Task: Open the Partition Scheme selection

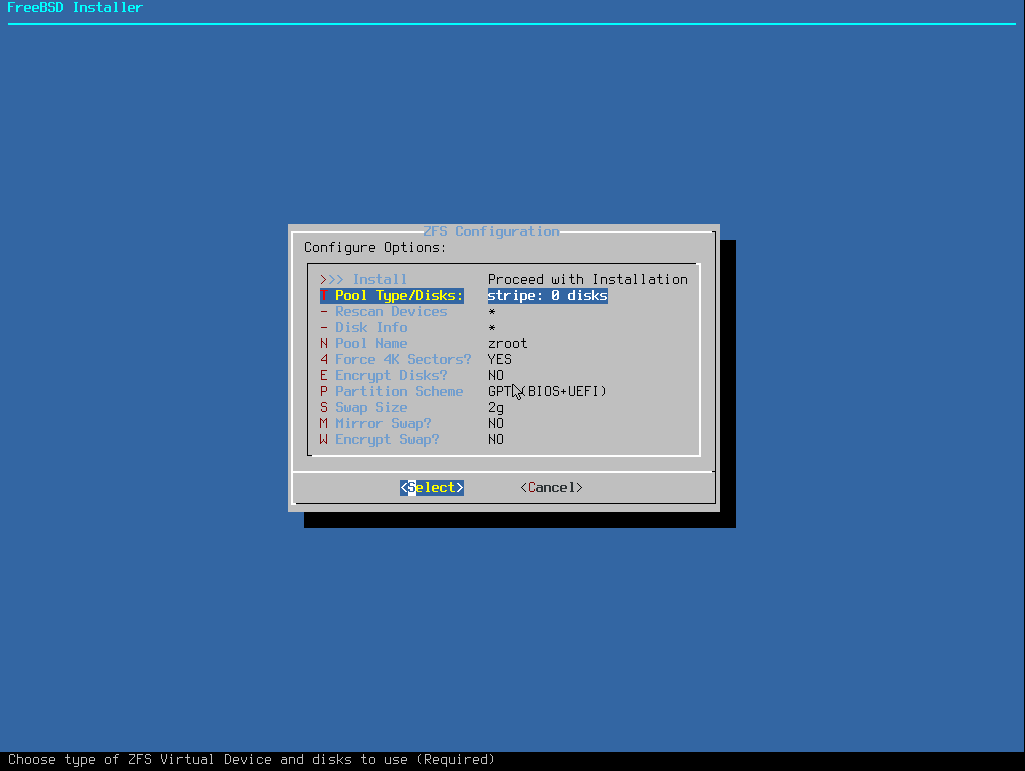Action: (x=398, y=392)
